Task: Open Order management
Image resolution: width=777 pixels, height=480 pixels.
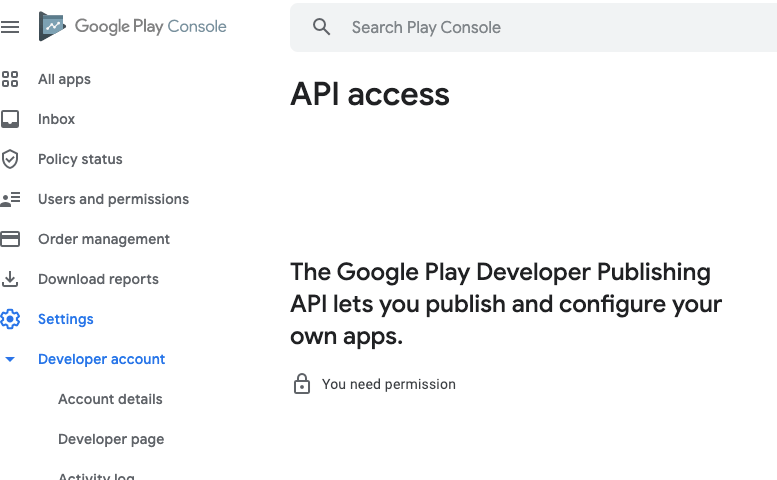Action: coord(104,239)
